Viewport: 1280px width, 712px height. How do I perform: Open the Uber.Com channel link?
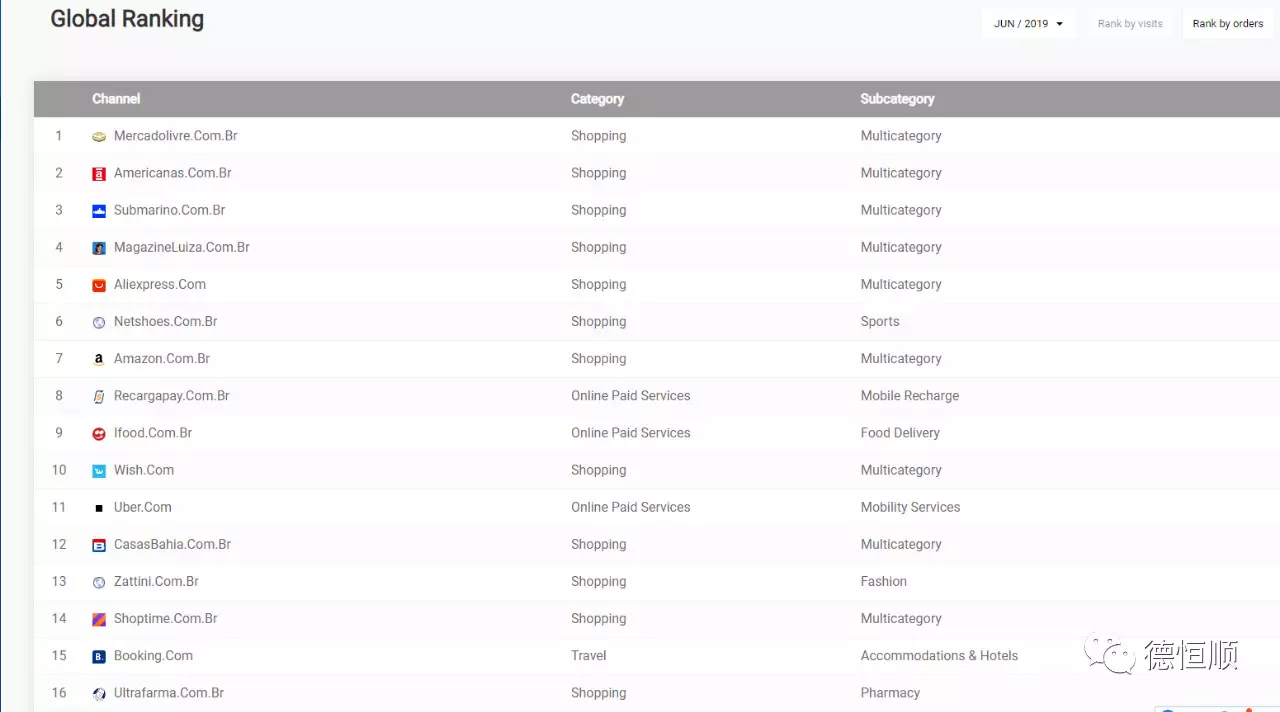[x=143, y=507]
